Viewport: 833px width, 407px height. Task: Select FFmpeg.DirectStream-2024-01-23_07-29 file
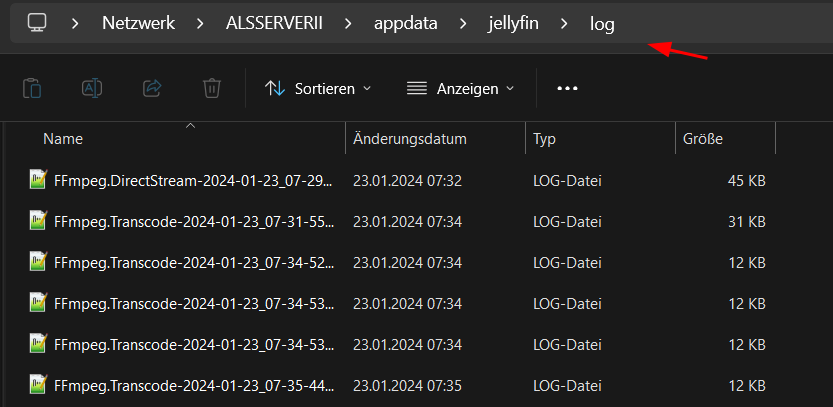tap(194, 181)
